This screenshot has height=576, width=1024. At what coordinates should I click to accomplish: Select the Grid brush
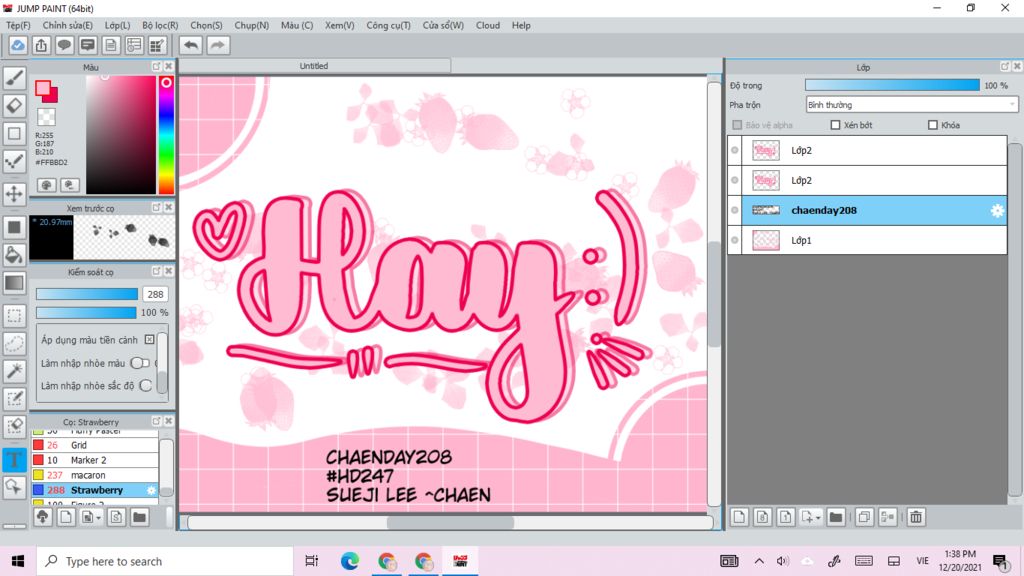coord(95,445)
